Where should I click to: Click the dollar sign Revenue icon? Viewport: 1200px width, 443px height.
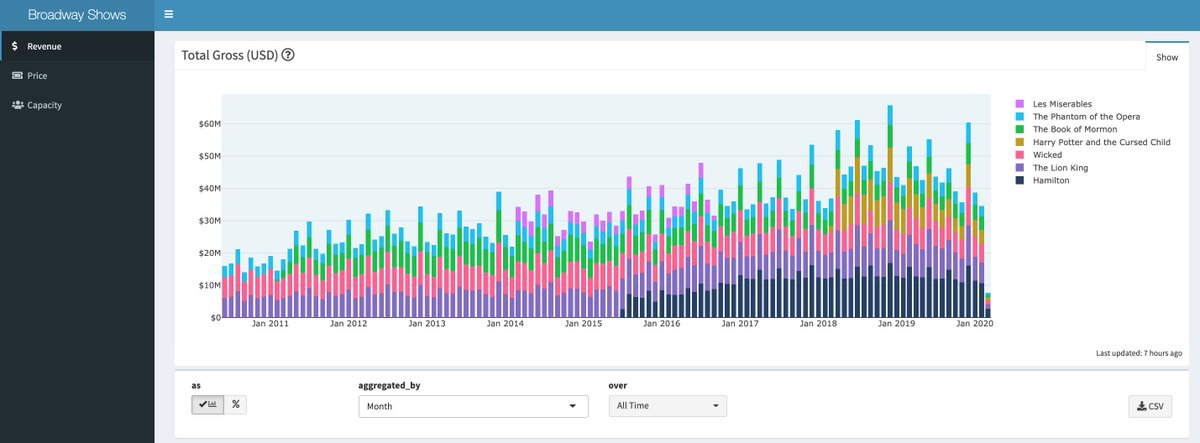pyautogui.click(x=15, y=46)
